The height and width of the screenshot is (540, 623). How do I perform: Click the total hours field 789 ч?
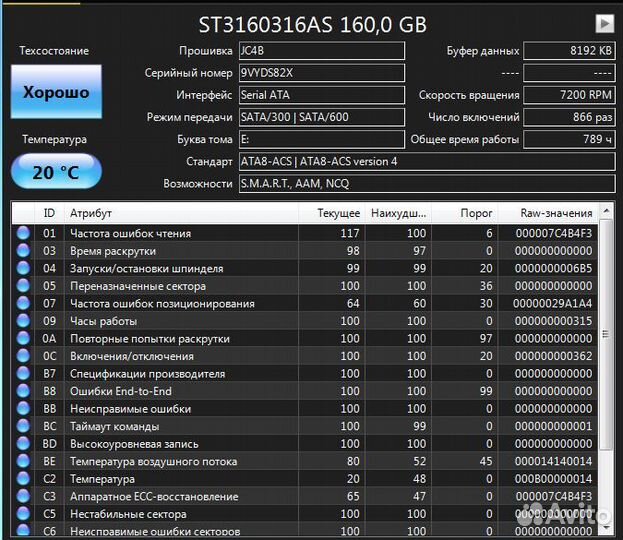coord(569,139)
